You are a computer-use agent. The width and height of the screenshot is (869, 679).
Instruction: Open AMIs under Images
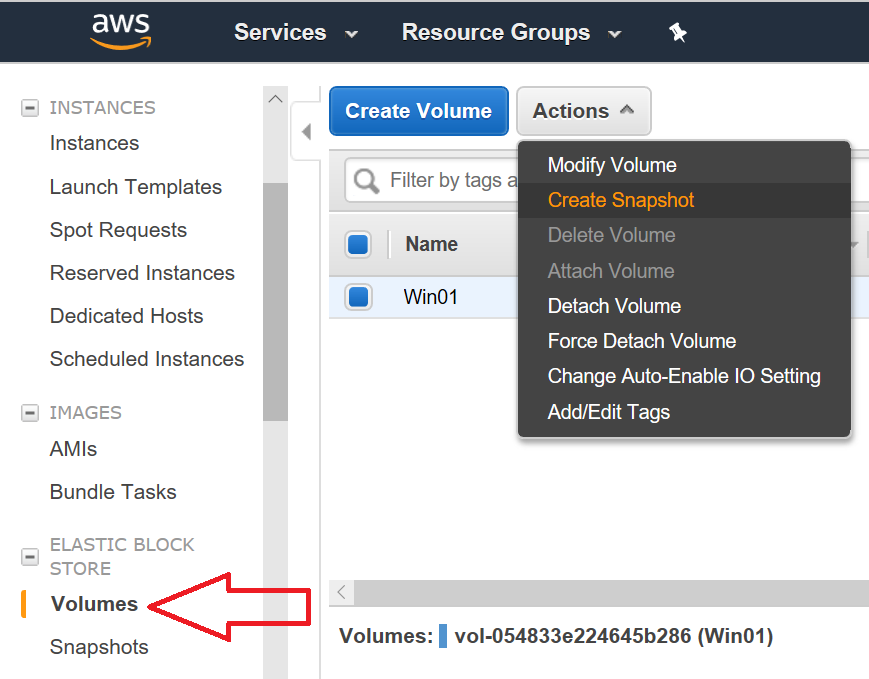(73, 449)
